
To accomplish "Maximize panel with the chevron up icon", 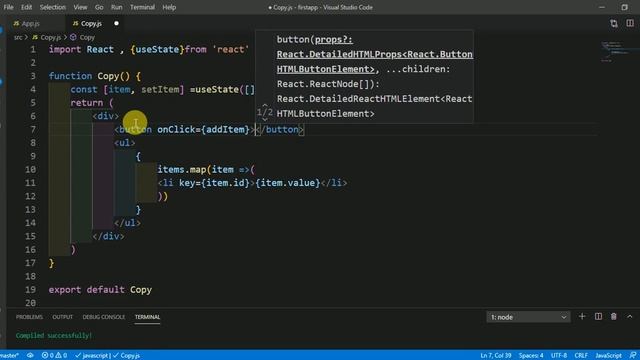I will (x=629, y=317).
